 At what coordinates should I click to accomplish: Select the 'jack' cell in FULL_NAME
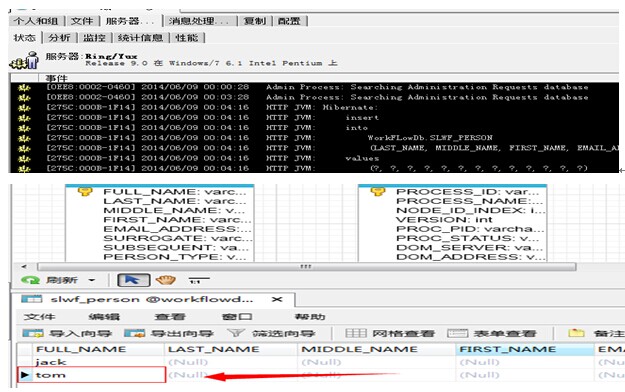click(x=98, y=362)
